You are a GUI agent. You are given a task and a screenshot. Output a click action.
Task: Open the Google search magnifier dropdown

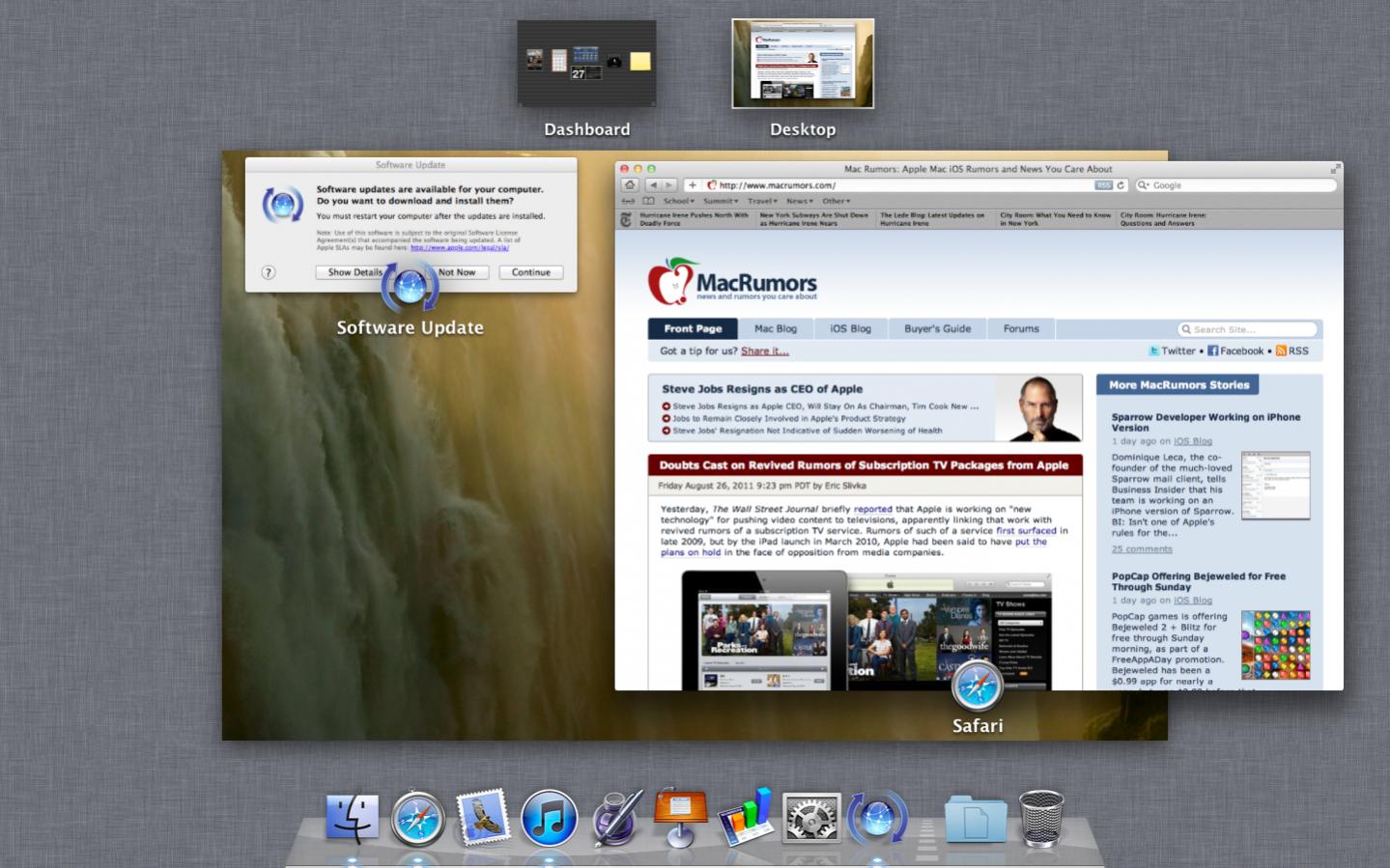click(1144, 185)
